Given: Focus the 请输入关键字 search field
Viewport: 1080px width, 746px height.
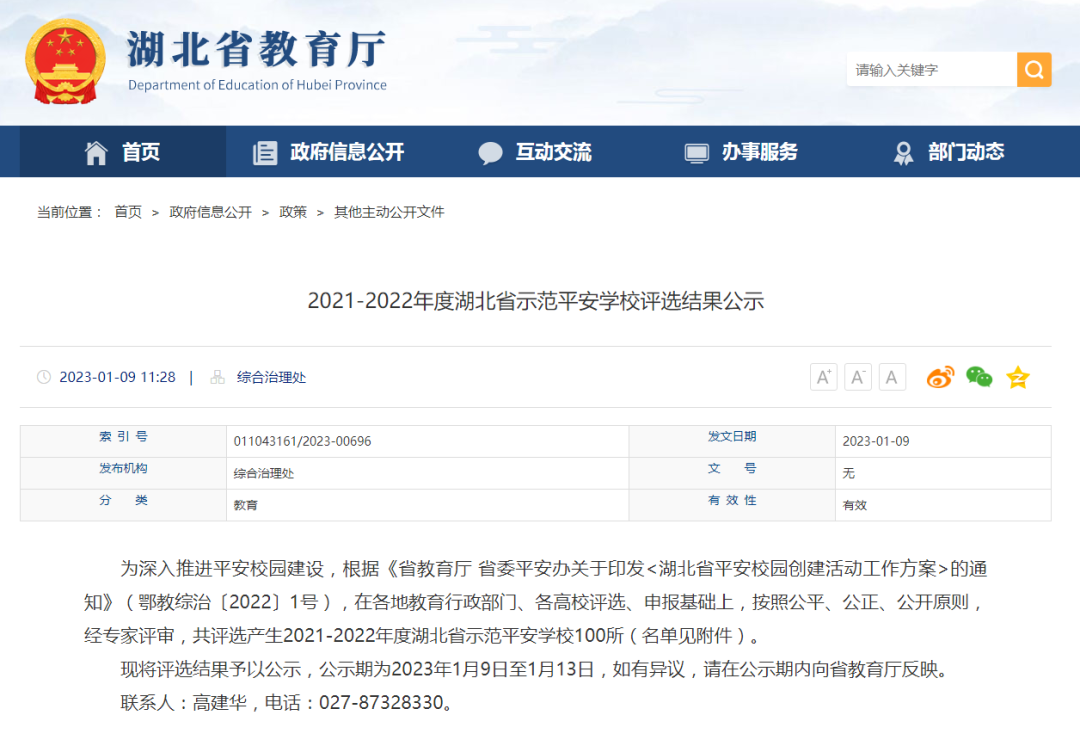Looking at the screenshot, I should [x=930, y=70].
